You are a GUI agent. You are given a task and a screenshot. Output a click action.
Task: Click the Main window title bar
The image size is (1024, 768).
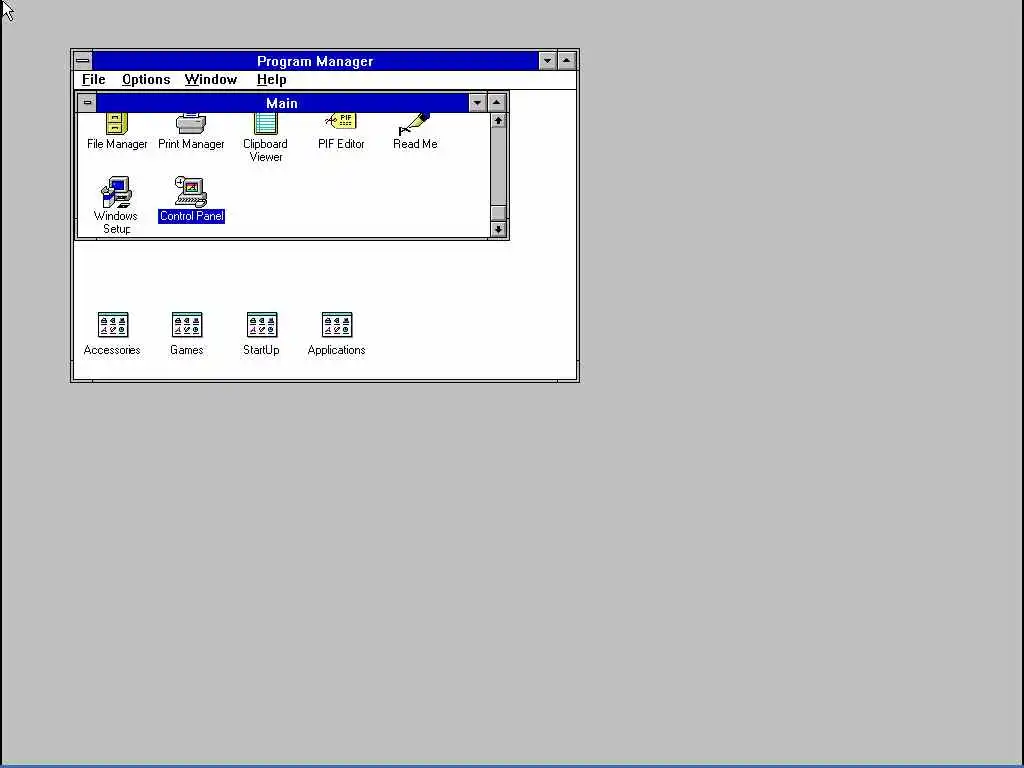[x=282, y=103]
